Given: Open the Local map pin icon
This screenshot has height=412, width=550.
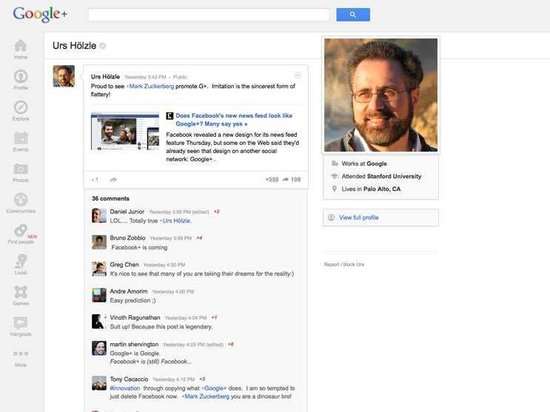Looking at the screenshot, I should 21,261.
